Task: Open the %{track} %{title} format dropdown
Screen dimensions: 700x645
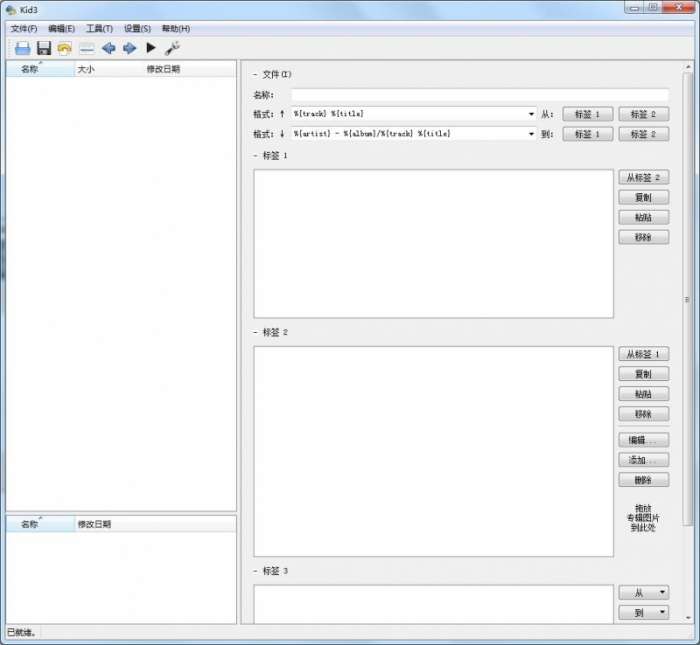Action: point(531,114)
